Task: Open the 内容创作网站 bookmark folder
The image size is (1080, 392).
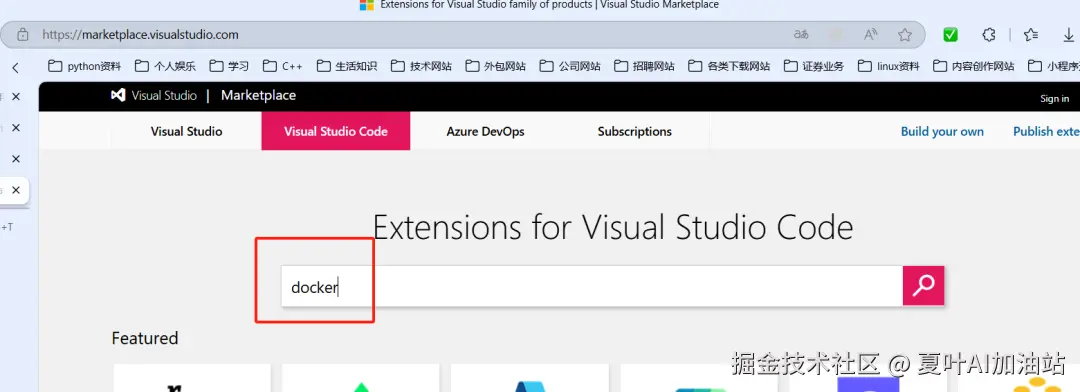Action: click(x=974, y=66)
